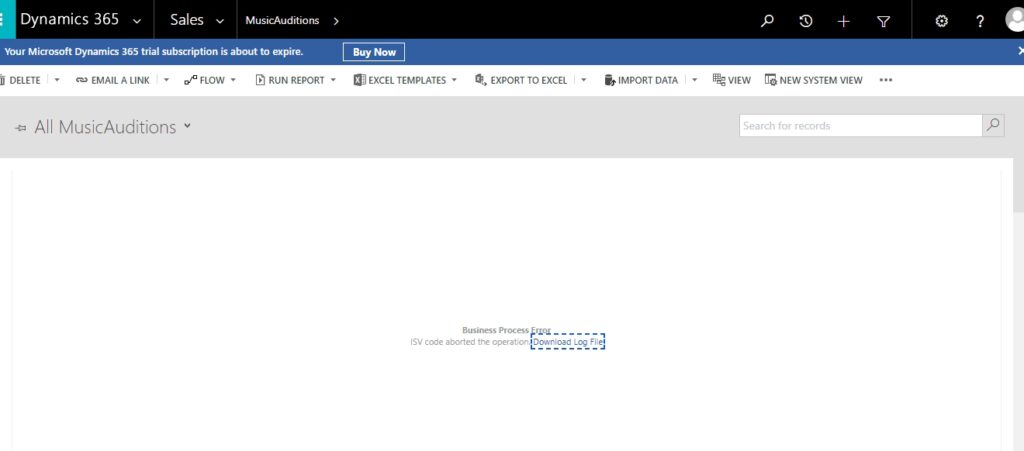Pin the All MusicAuditions view
Screen dimensions: 1024x451
(x=21, y=127)
